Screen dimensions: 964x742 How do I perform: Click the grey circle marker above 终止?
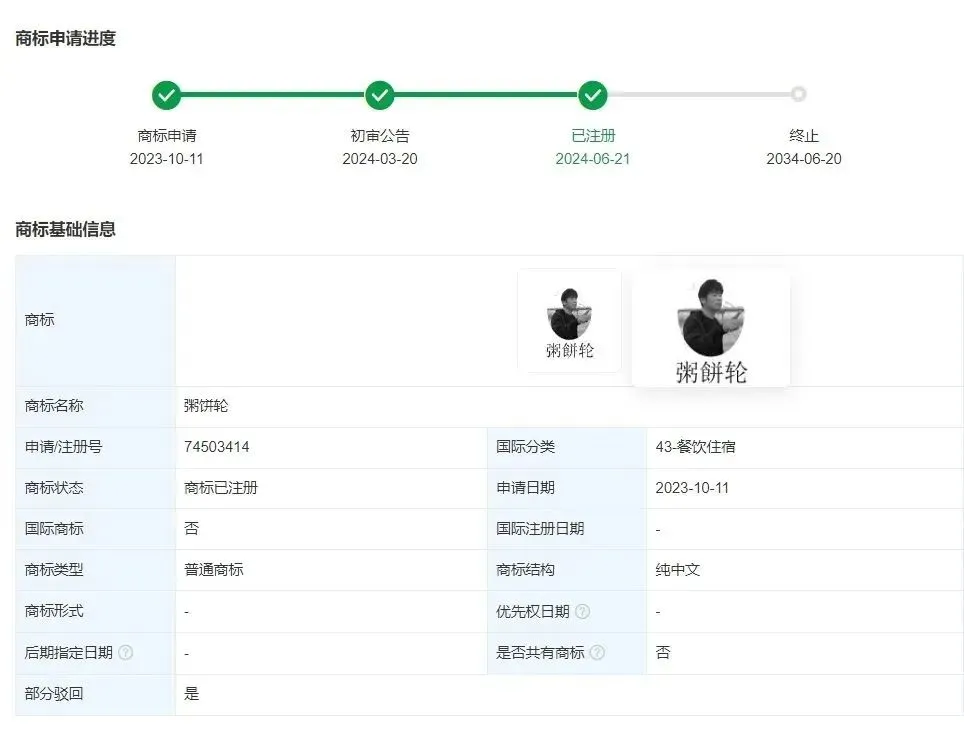[798, 95]
